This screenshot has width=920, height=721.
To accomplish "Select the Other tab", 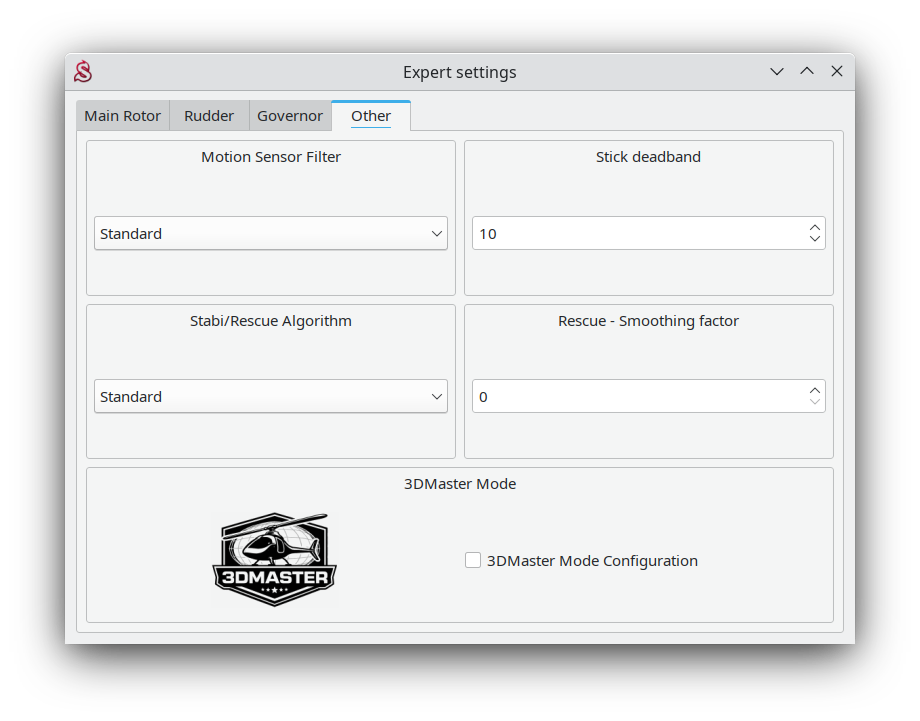I will coord(371,116).
